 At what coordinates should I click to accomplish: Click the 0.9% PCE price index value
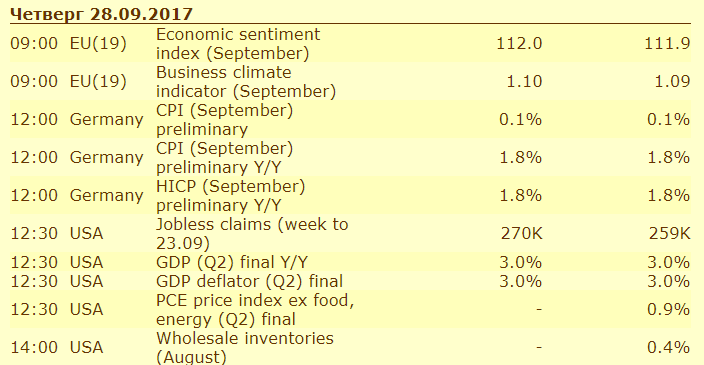pyautogui.click(x=669, y=310)
